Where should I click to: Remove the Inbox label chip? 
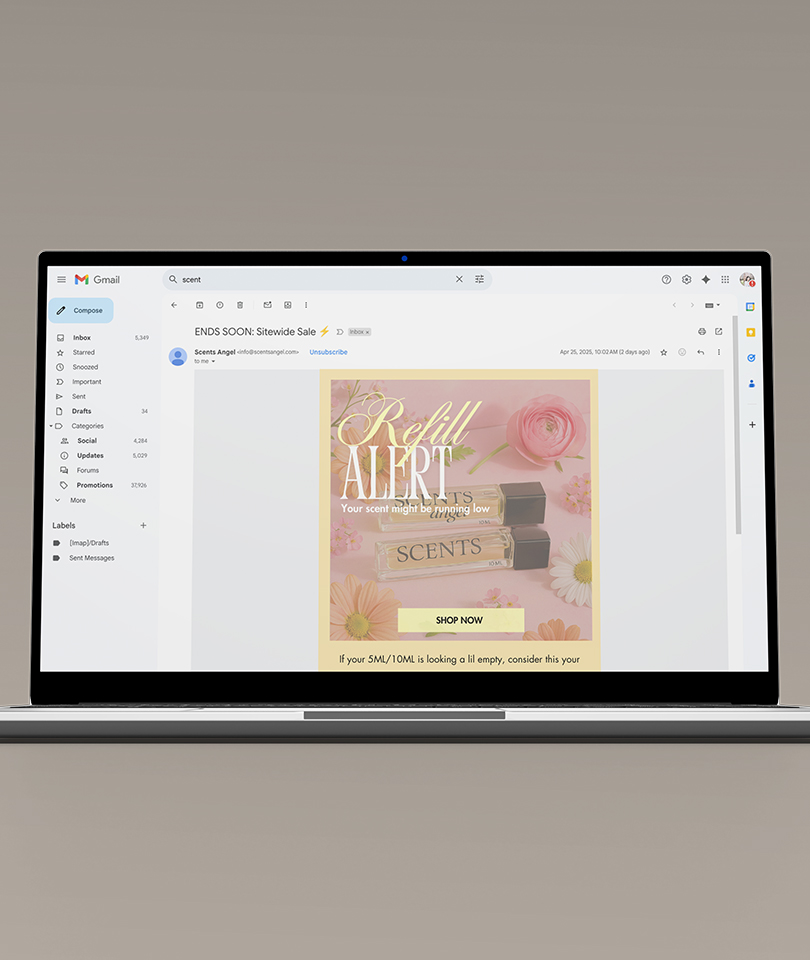click(x=367, y=332)
